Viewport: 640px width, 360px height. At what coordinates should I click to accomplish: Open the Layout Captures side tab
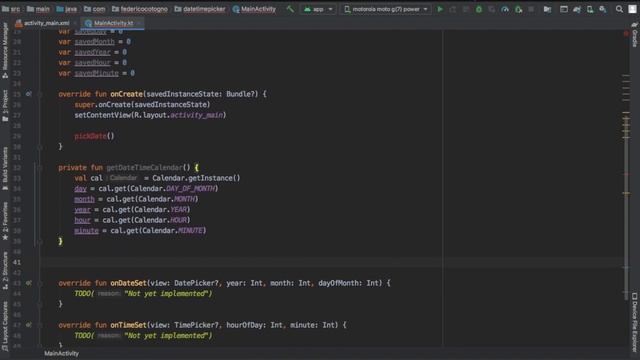[5, 327]
